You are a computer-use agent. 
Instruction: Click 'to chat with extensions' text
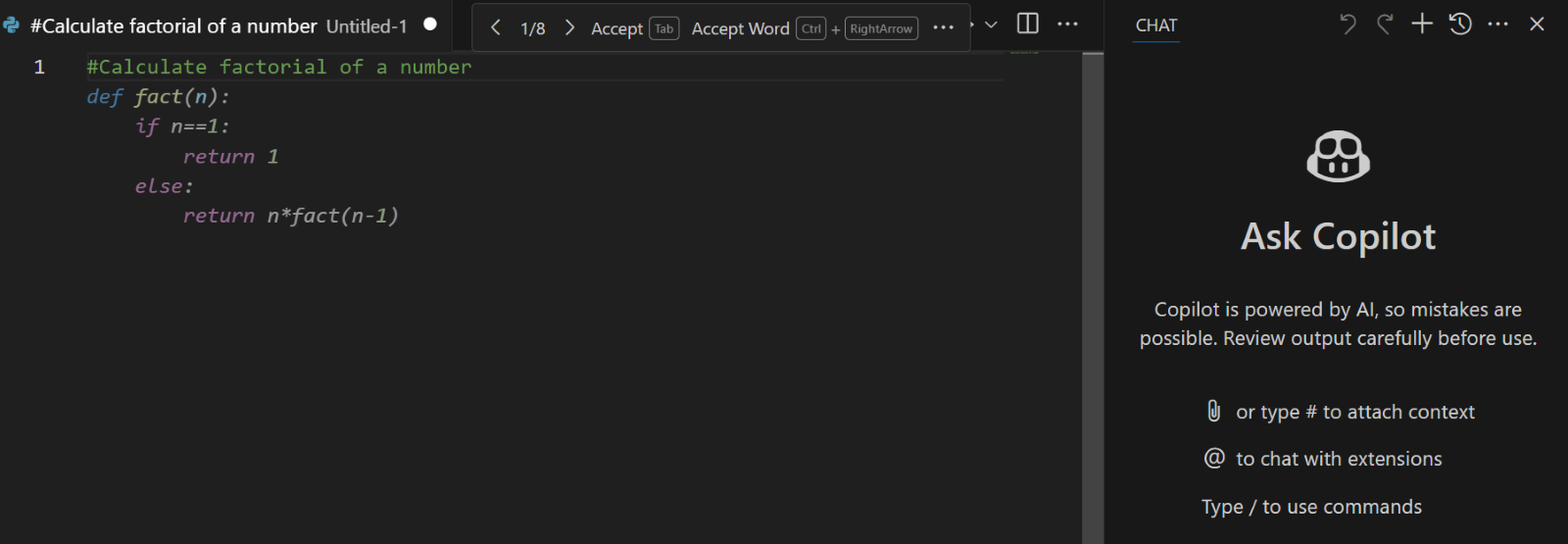[1339, 459]
